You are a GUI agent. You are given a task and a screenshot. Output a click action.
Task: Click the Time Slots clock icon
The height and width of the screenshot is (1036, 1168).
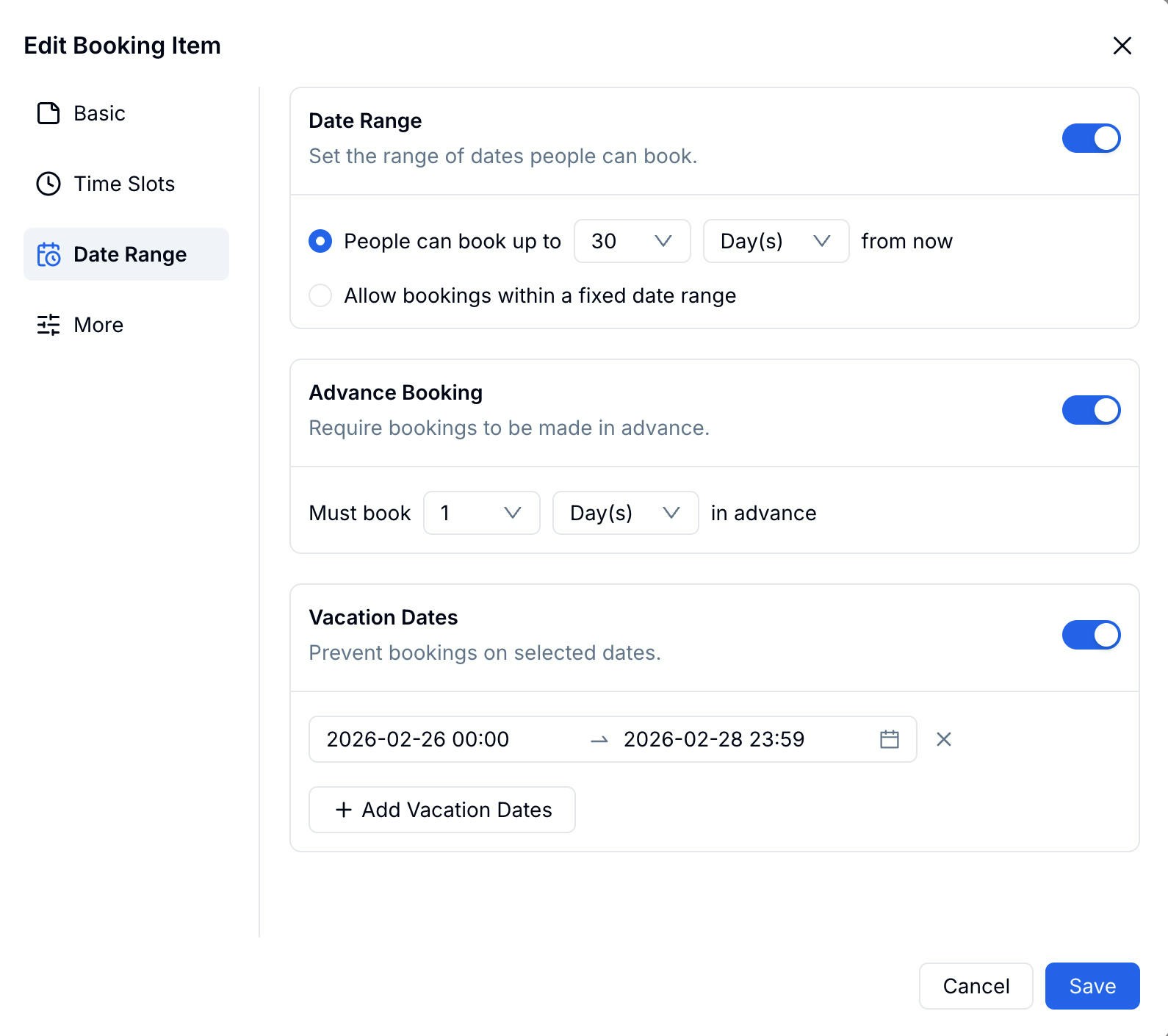[48, 184]
